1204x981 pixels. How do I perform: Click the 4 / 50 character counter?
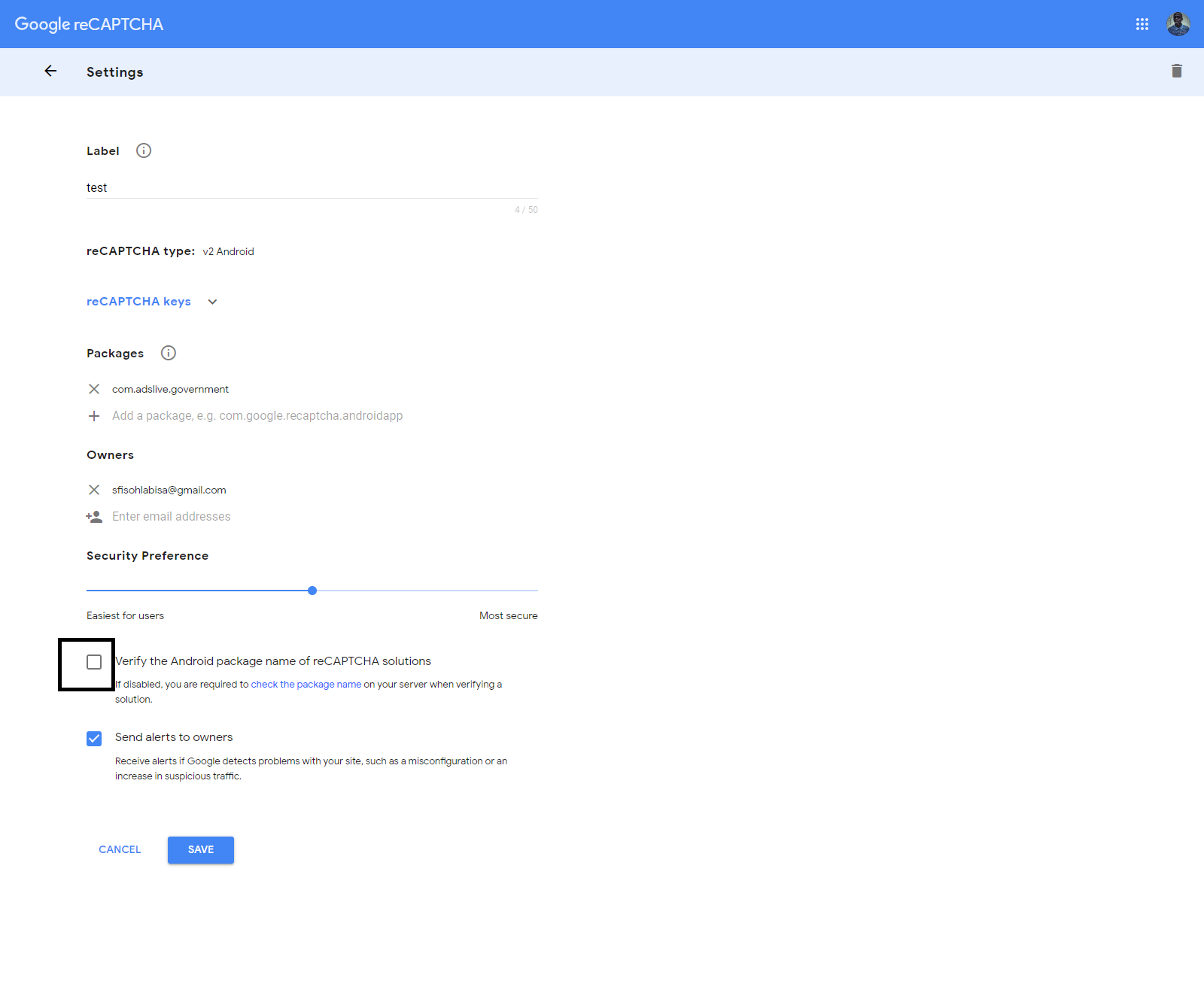pyautogui.click(x=526, y=210)
